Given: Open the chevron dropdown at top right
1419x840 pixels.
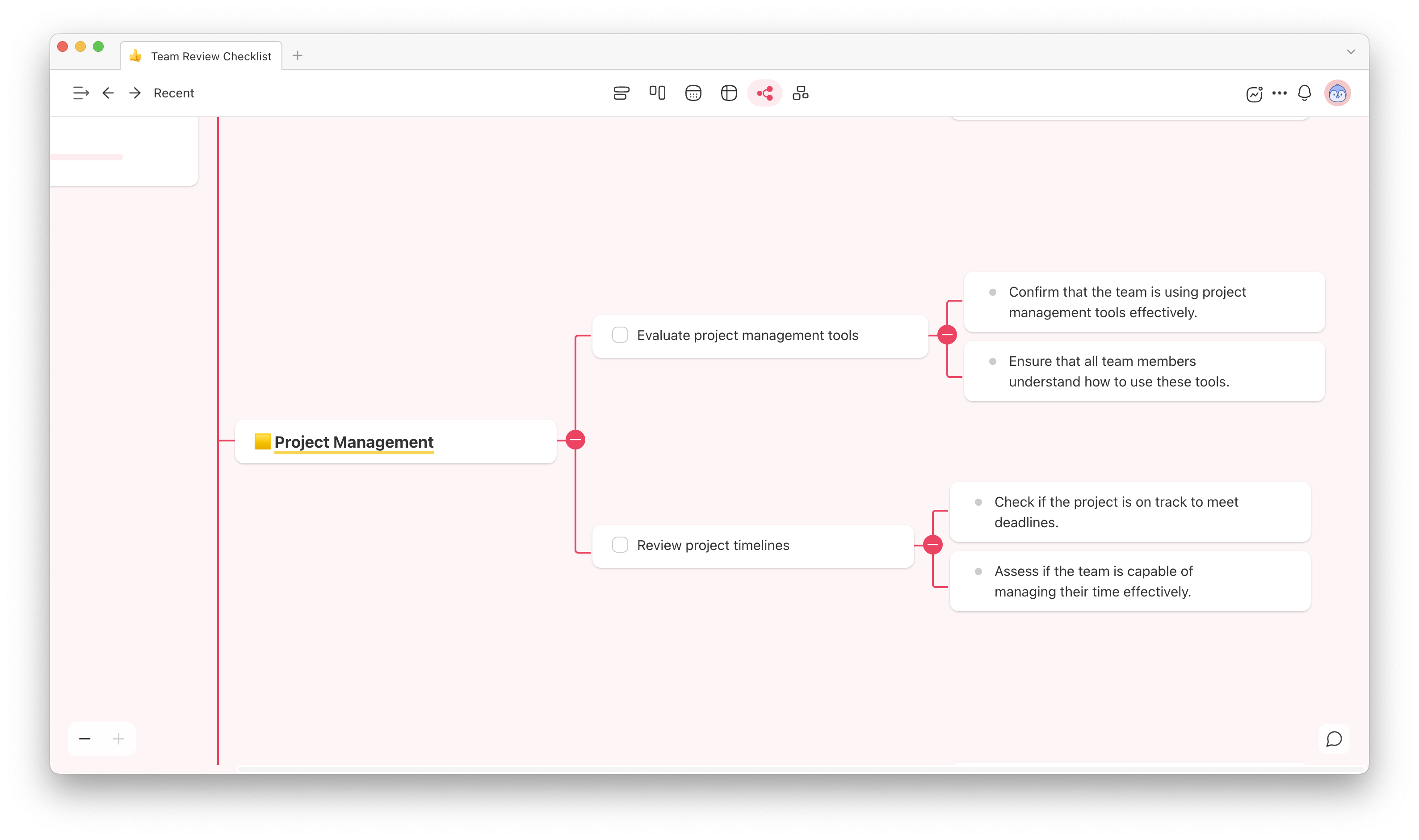Looking at the screenshot, I should tap(1351, 51).
